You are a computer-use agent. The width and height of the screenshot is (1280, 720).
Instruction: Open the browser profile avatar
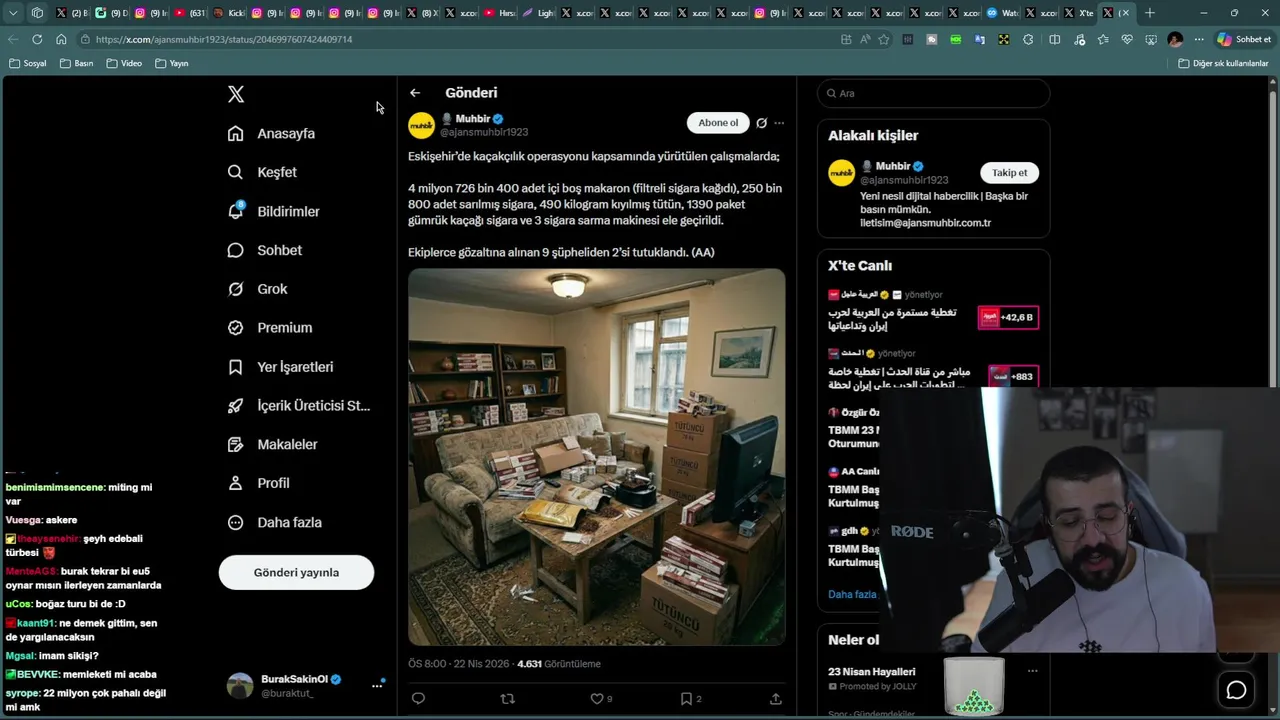(1175, 39)
